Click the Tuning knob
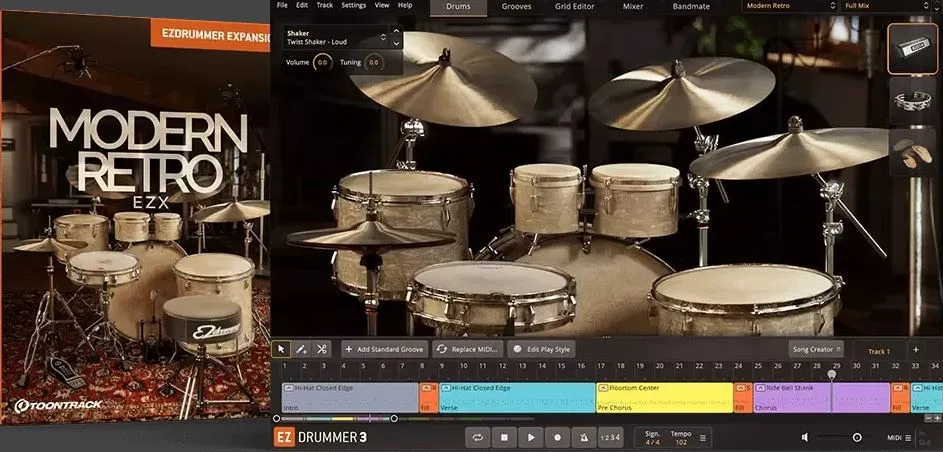This screenshot has height=452, width=943. click(374, 62)
